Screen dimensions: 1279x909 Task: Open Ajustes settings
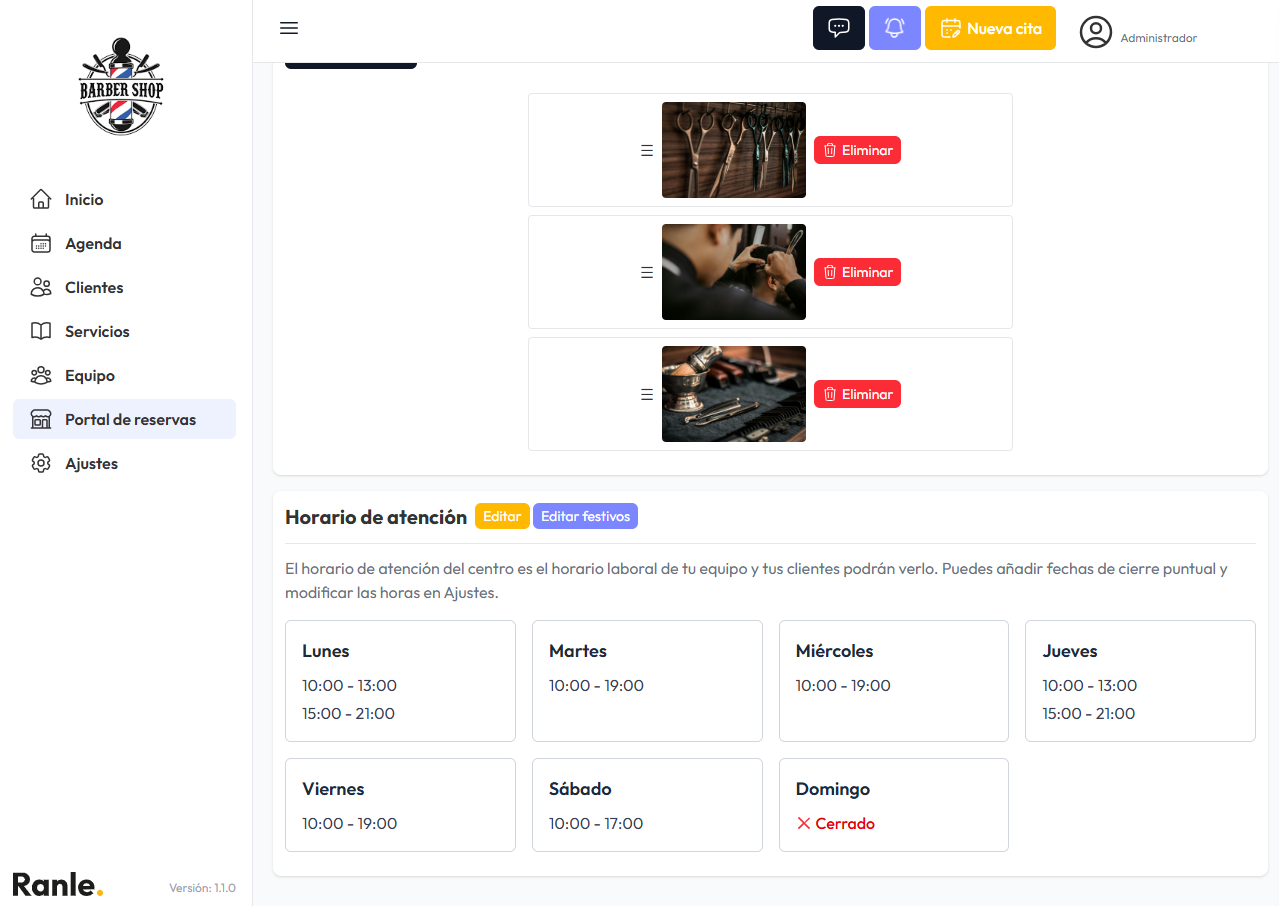pyautogui.click(x=91, y=464)
